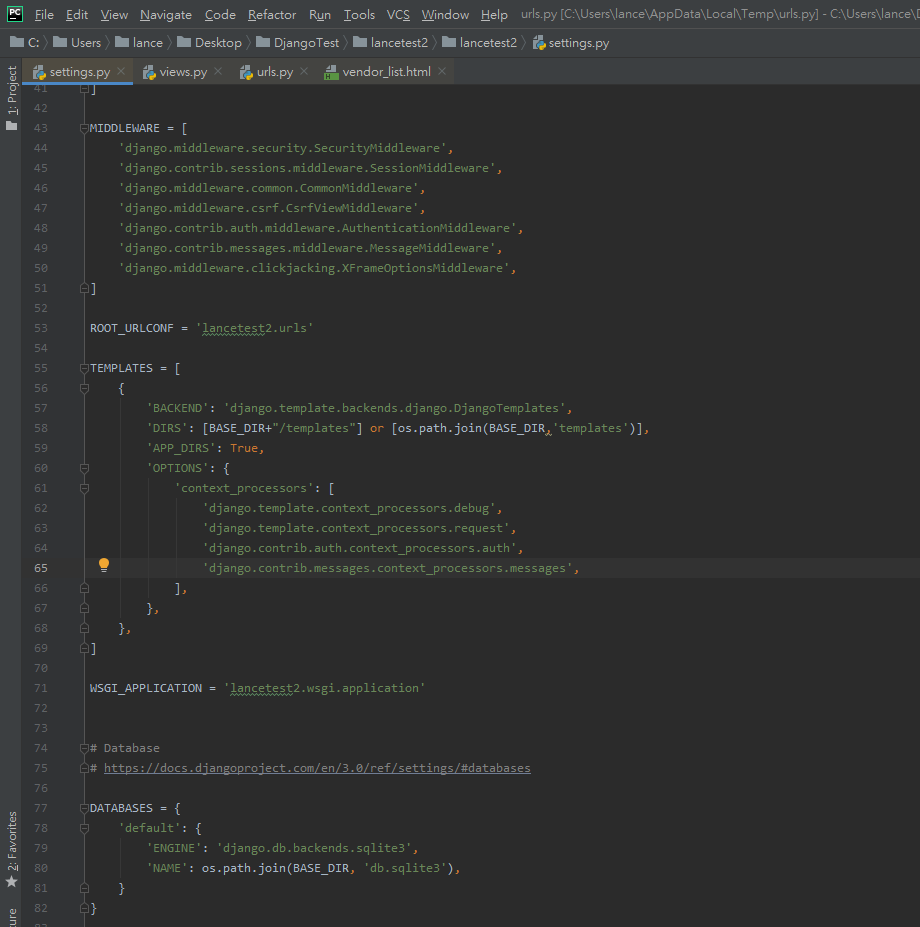Click the Desktop folder breadcrumb
The image size is (920, 927).
(218, 43)
